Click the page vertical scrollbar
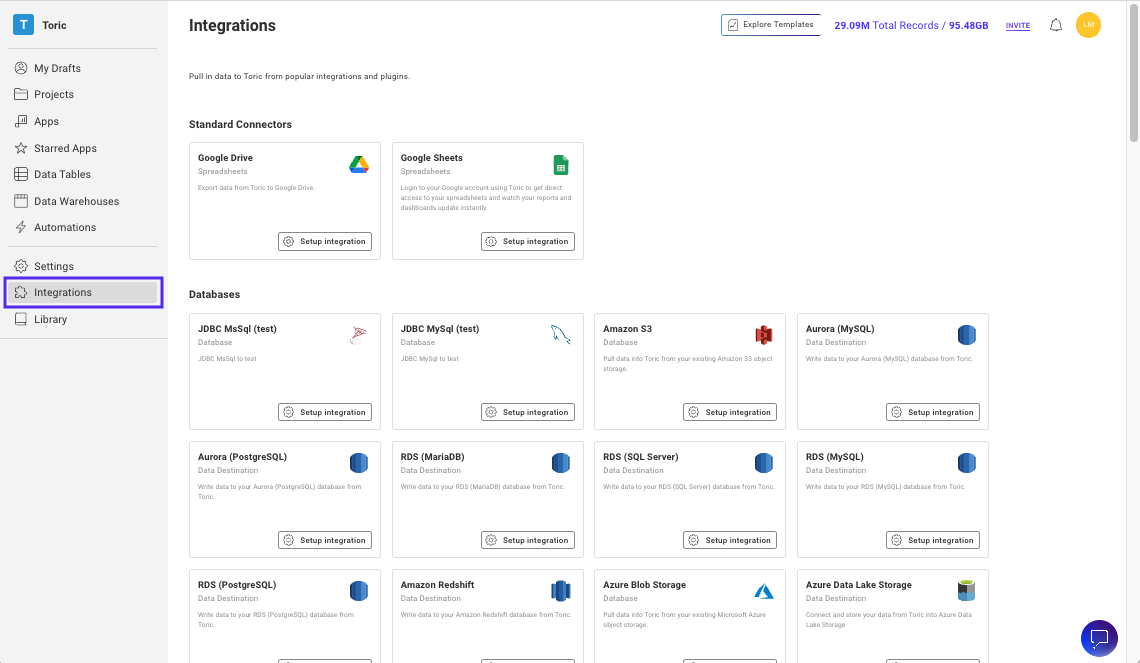Image resolution: width=1140 pixels, height=663 pixels. tap(1133, 73)
